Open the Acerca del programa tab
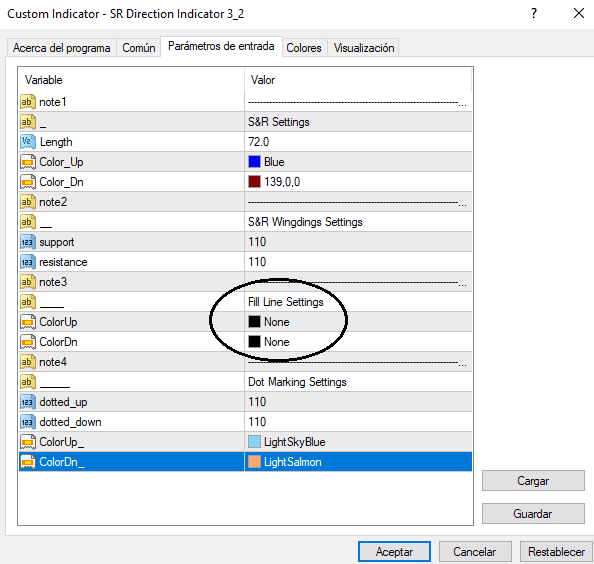 click(x=61, y=48)
